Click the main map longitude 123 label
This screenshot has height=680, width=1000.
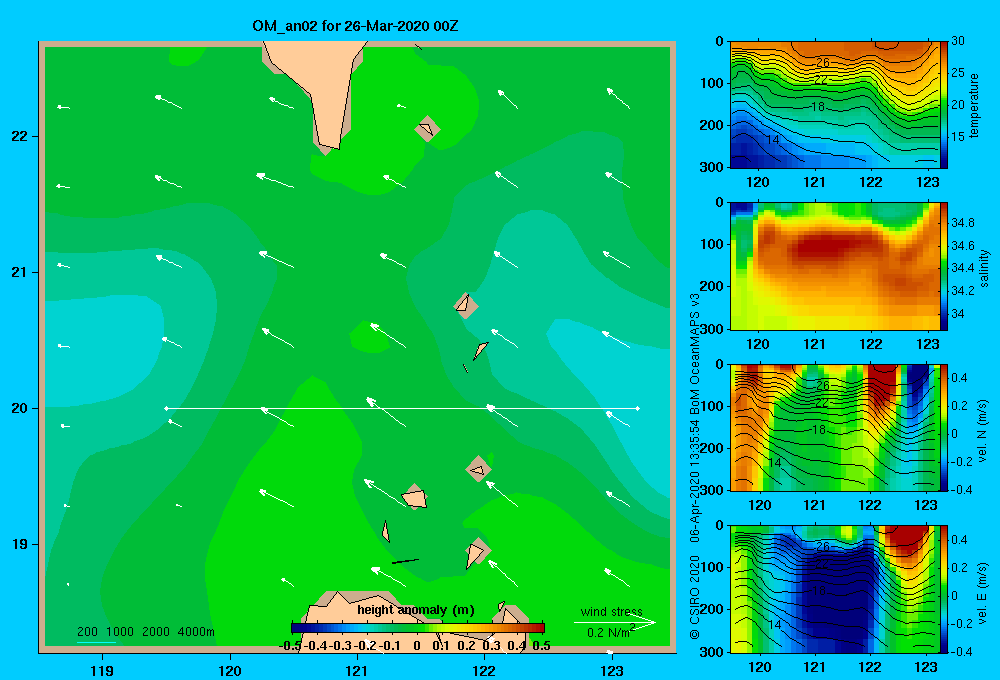[612, 670]
